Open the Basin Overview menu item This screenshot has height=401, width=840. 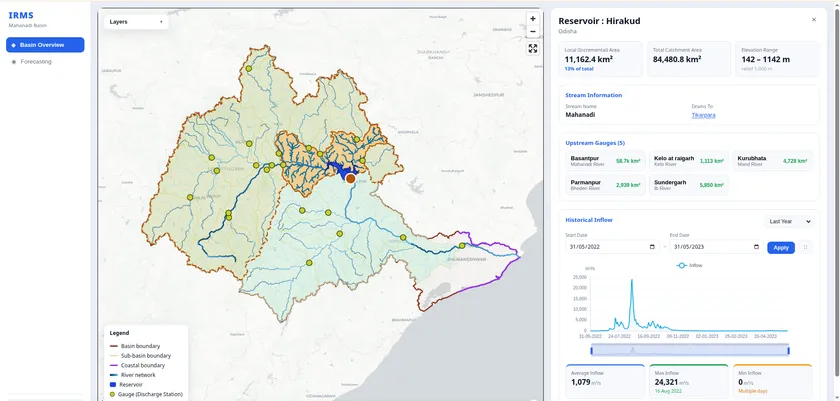tap(45, 45)
